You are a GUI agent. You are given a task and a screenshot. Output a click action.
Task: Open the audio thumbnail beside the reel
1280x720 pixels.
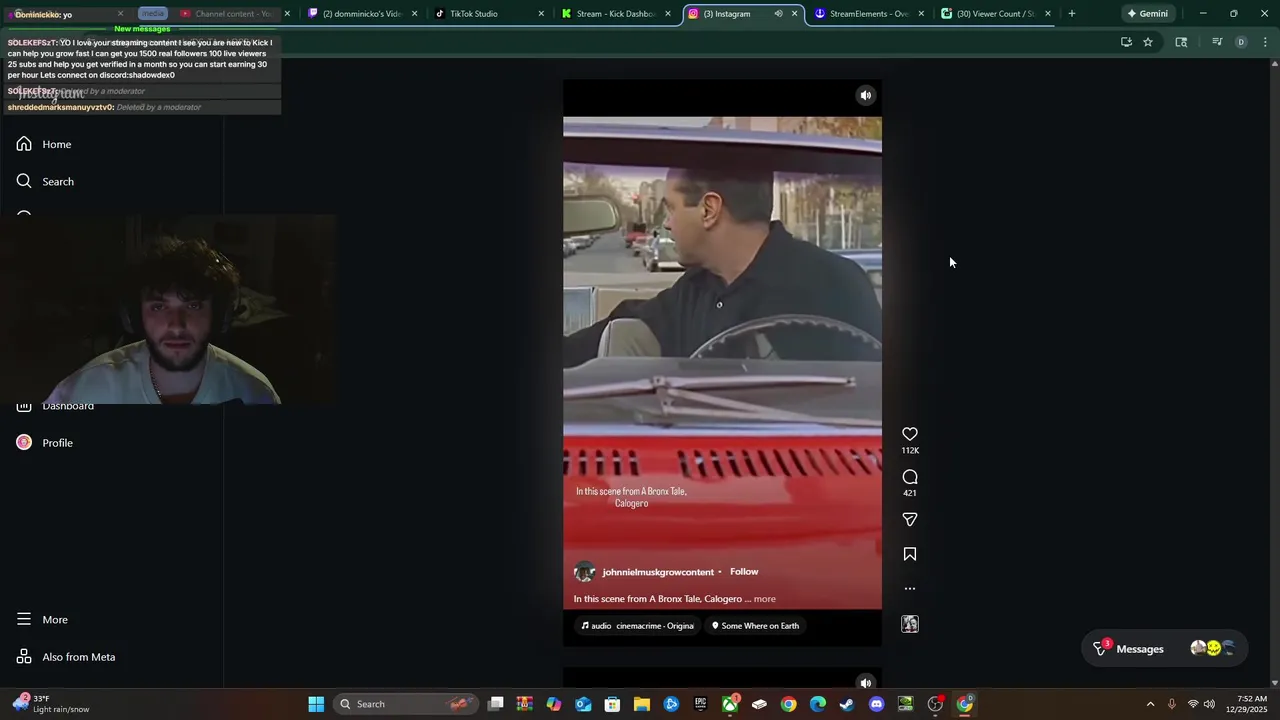910,624
